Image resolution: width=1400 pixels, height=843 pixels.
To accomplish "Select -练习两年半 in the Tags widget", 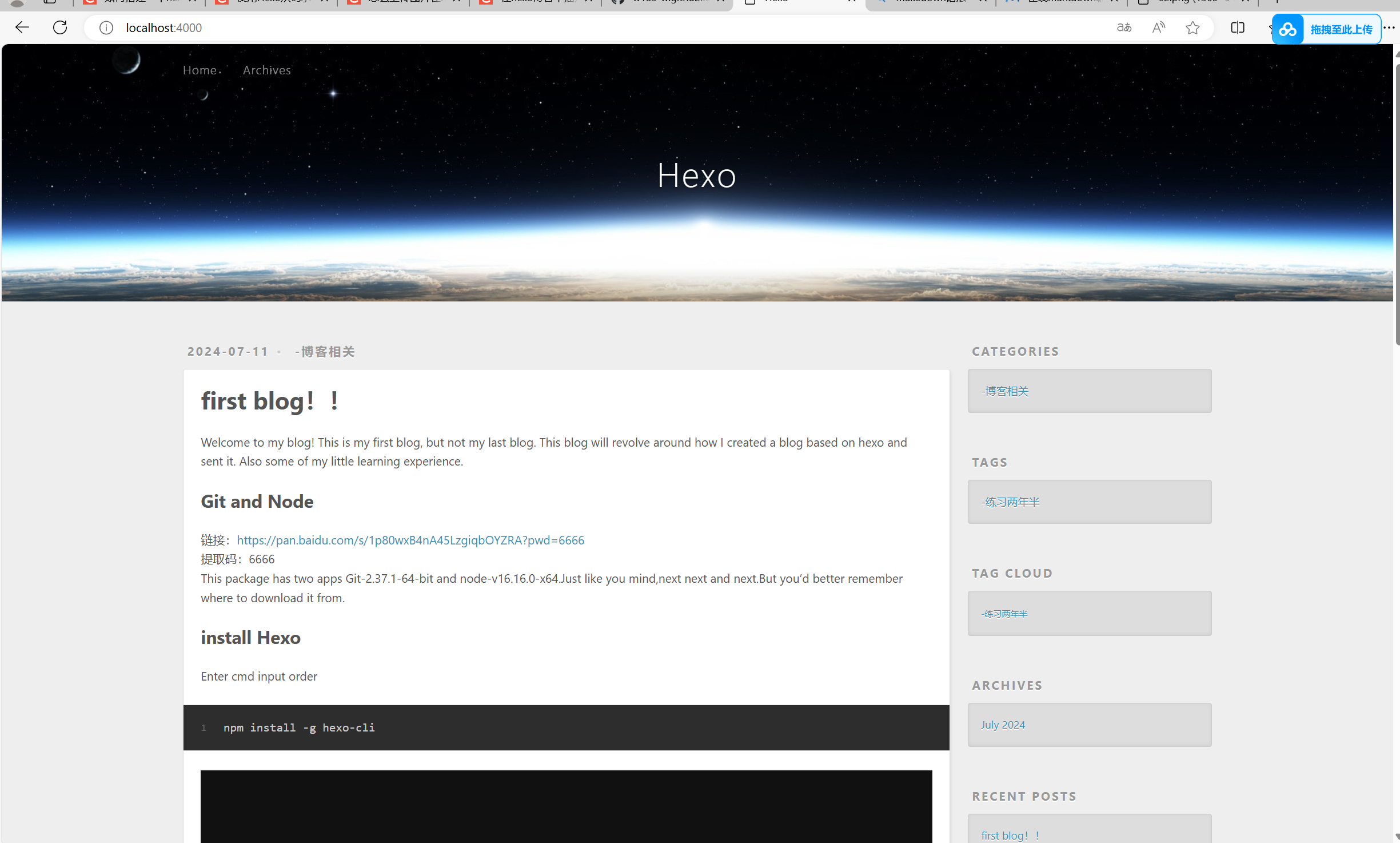I will (1010, 502).
